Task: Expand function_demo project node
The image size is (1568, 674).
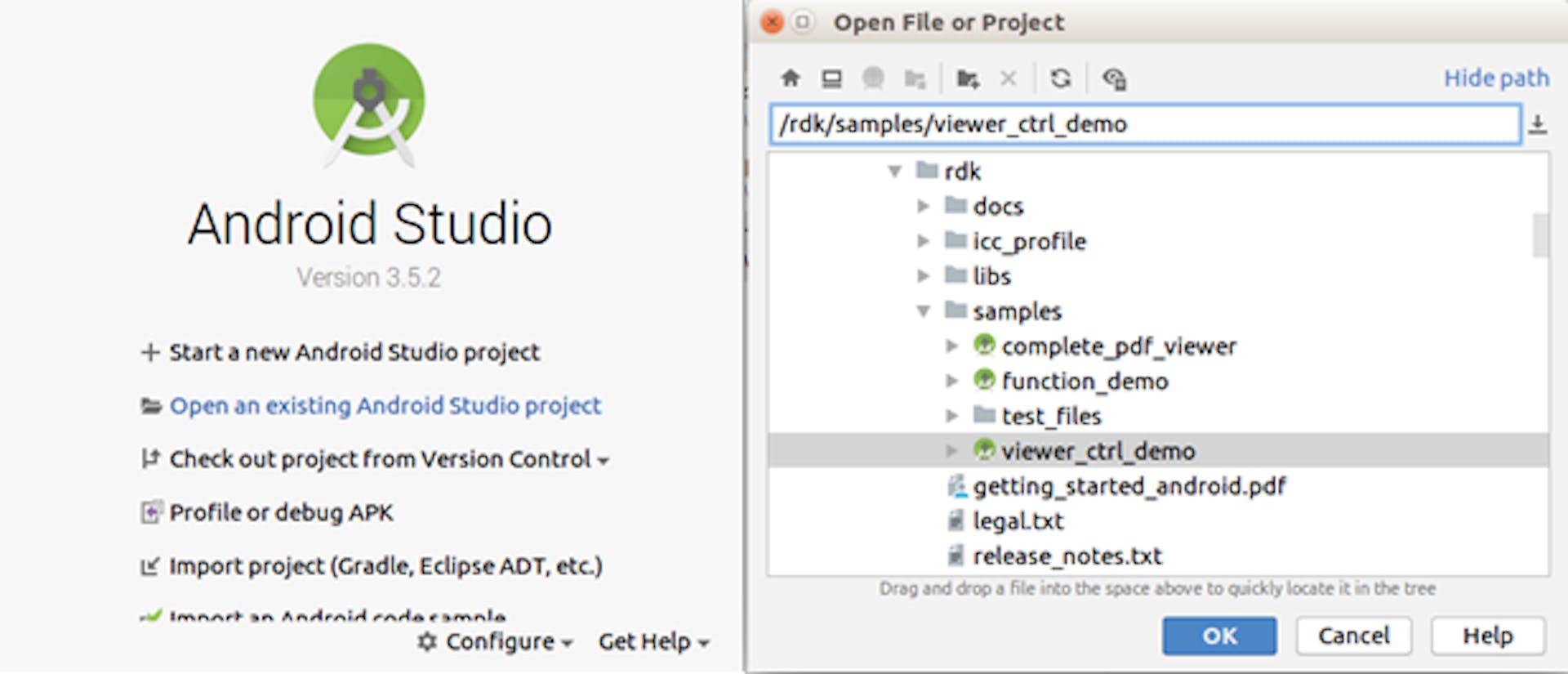Action: point(951,381)
